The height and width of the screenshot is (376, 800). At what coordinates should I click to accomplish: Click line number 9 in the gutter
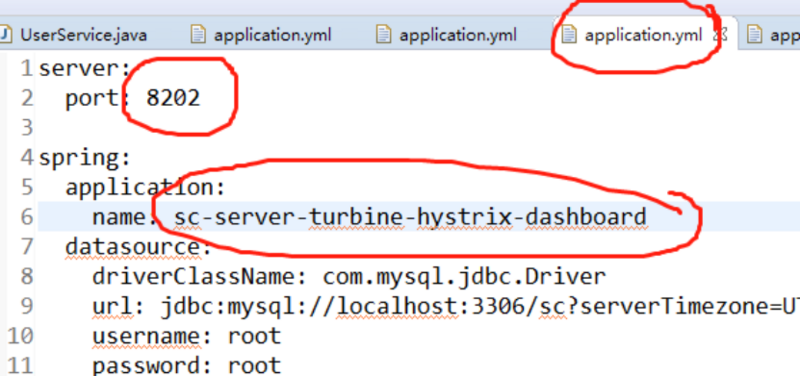coord(27,306)
